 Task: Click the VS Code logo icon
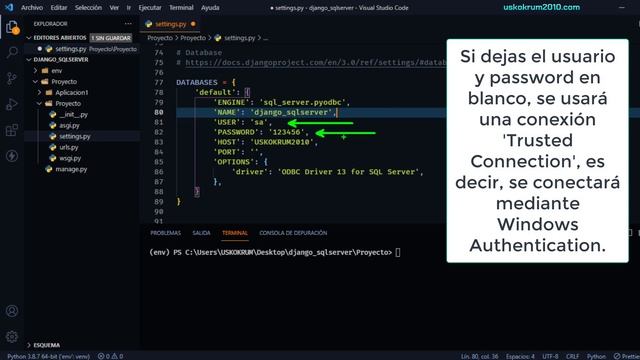9,7
